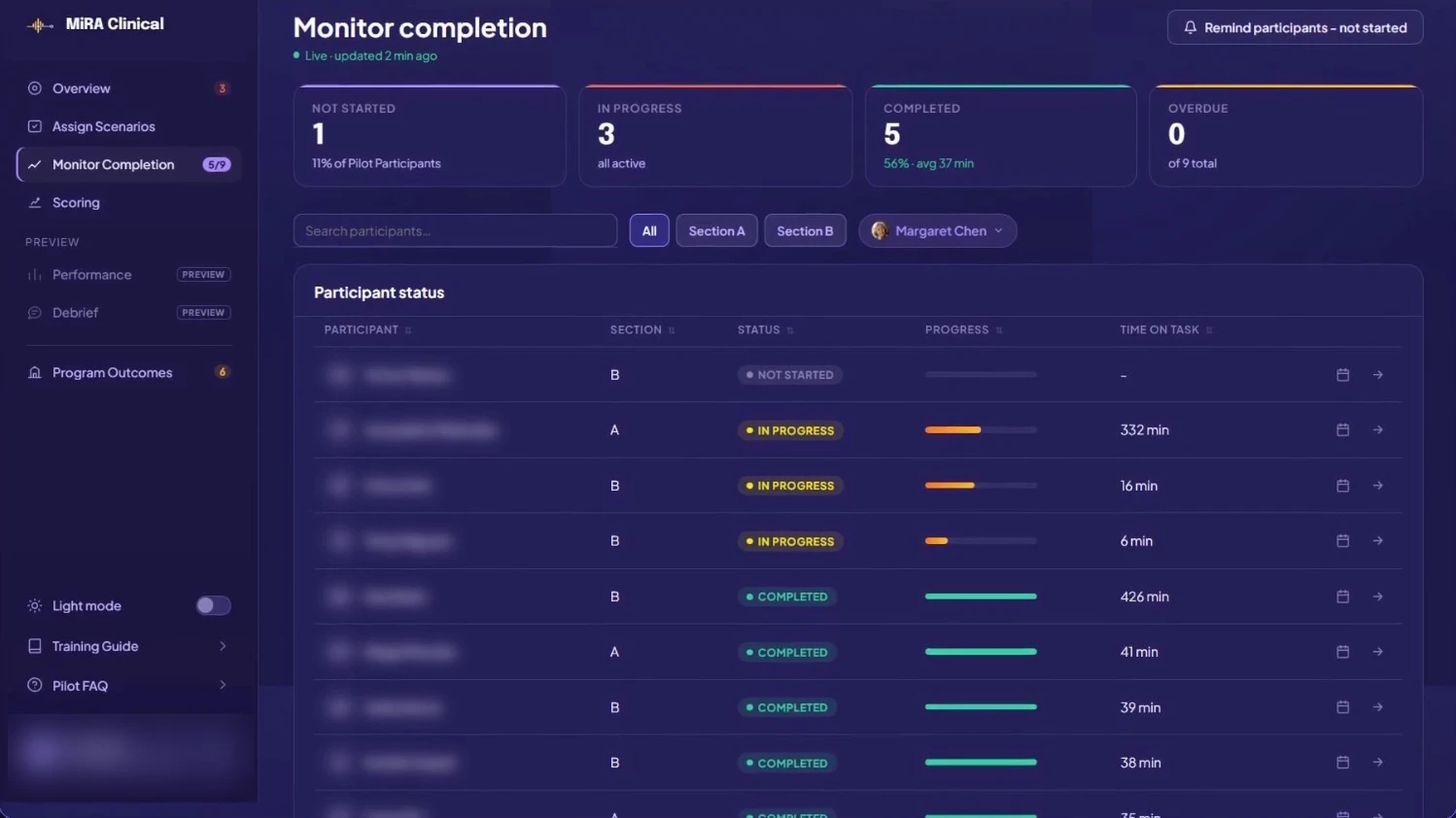
Task: Go to Overview in the sidebar
Action: (128, 88)
